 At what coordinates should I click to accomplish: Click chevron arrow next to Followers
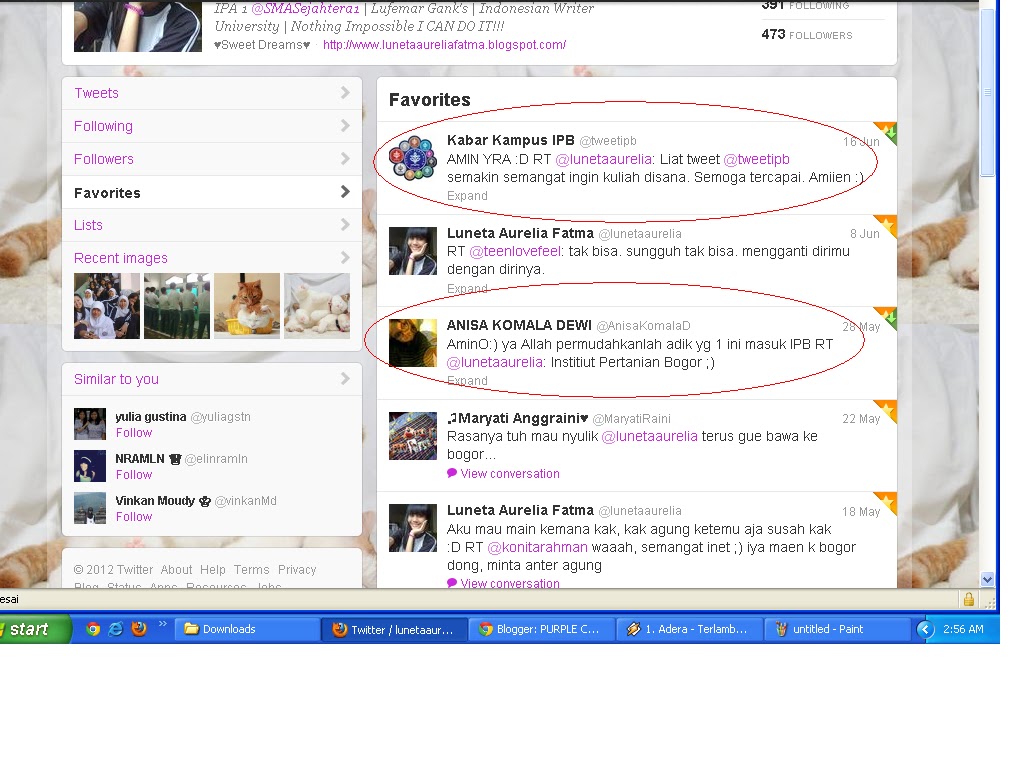pos(345,159)
